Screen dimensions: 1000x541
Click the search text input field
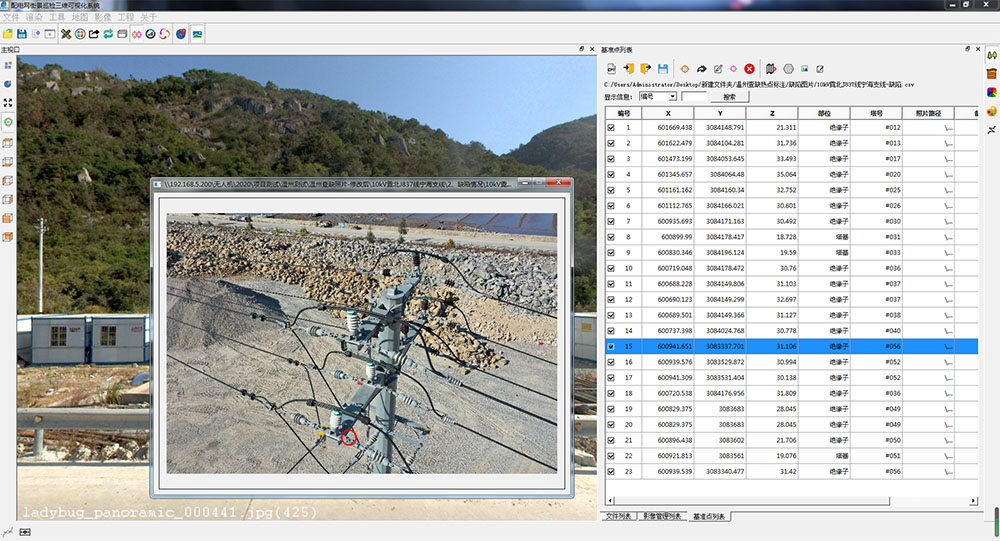pyautogui.click(x=693, y=97)
